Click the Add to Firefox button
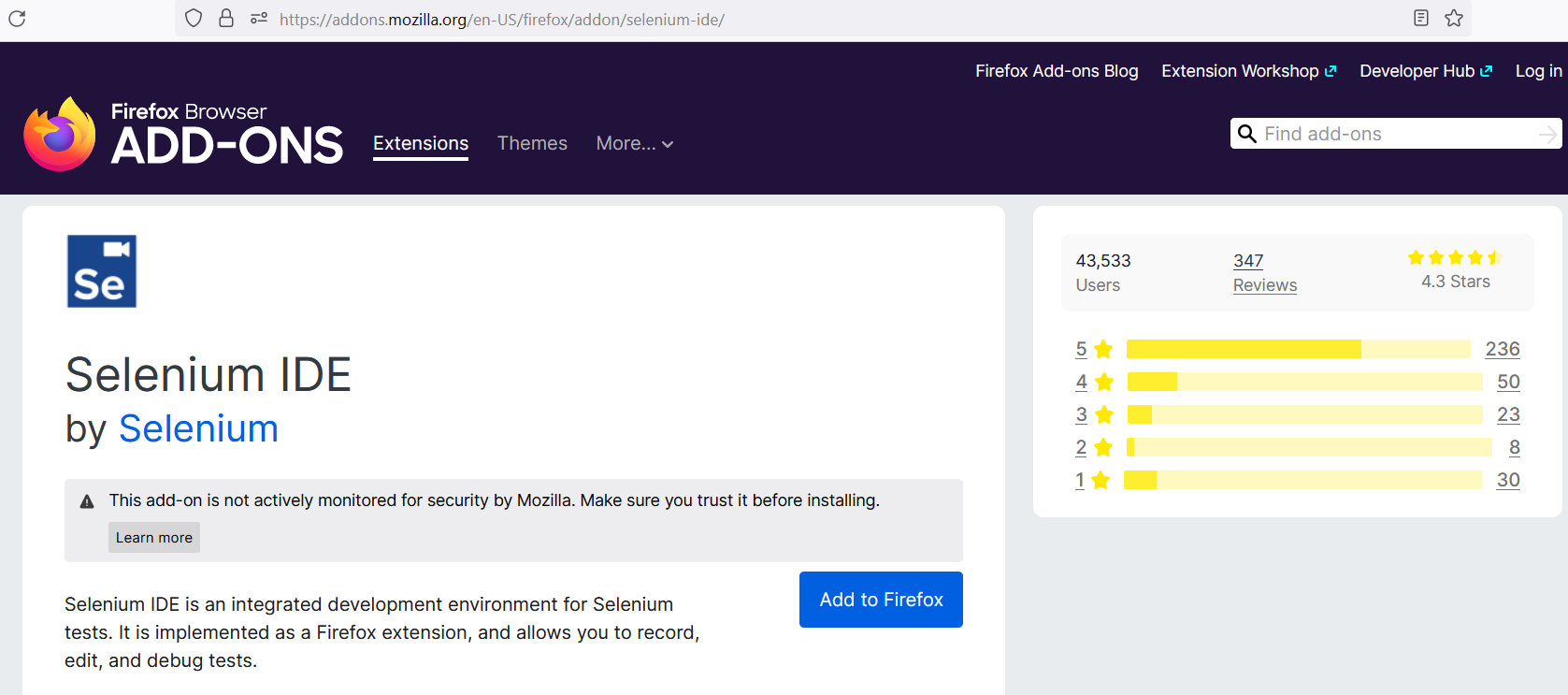 pyautogui.click(x=881, y=600)
